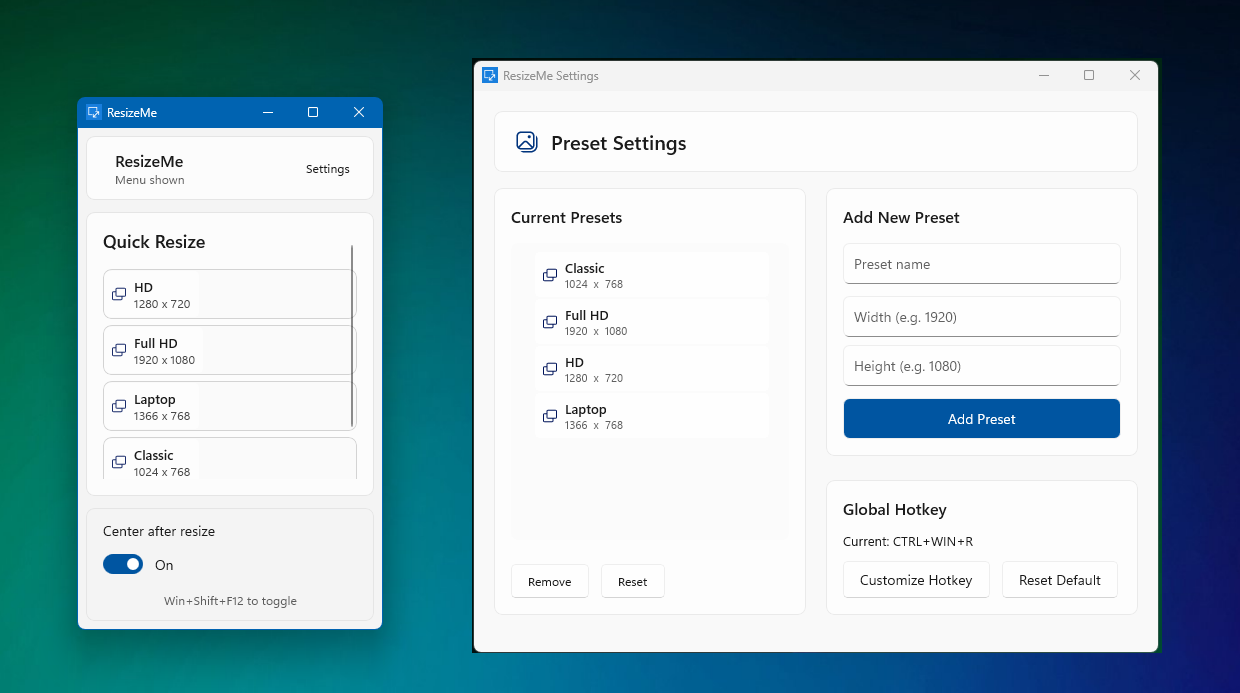Click the monitor icon beside HD in Quick Resize

[x=120, y=294]
